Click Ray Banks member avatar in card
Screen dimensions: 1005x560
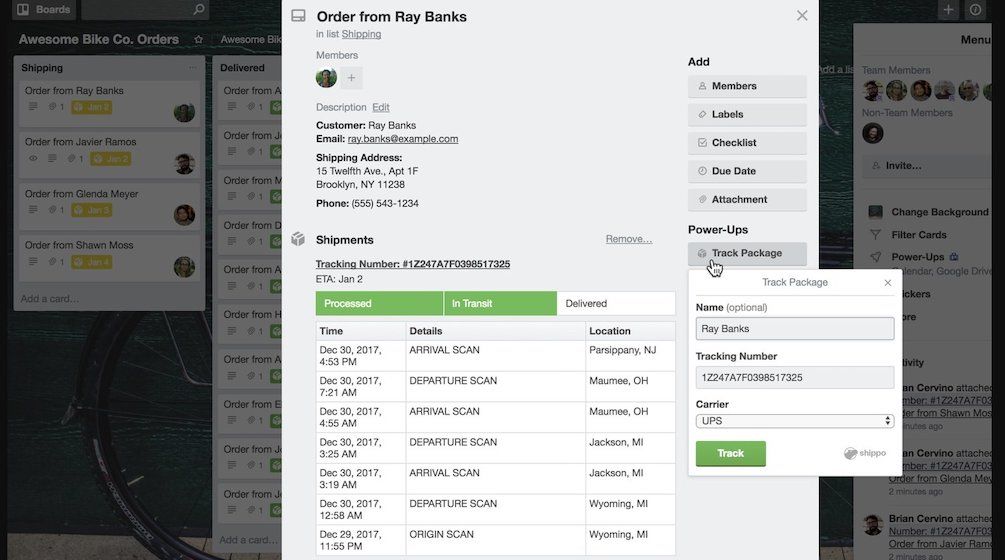[326, 78]
